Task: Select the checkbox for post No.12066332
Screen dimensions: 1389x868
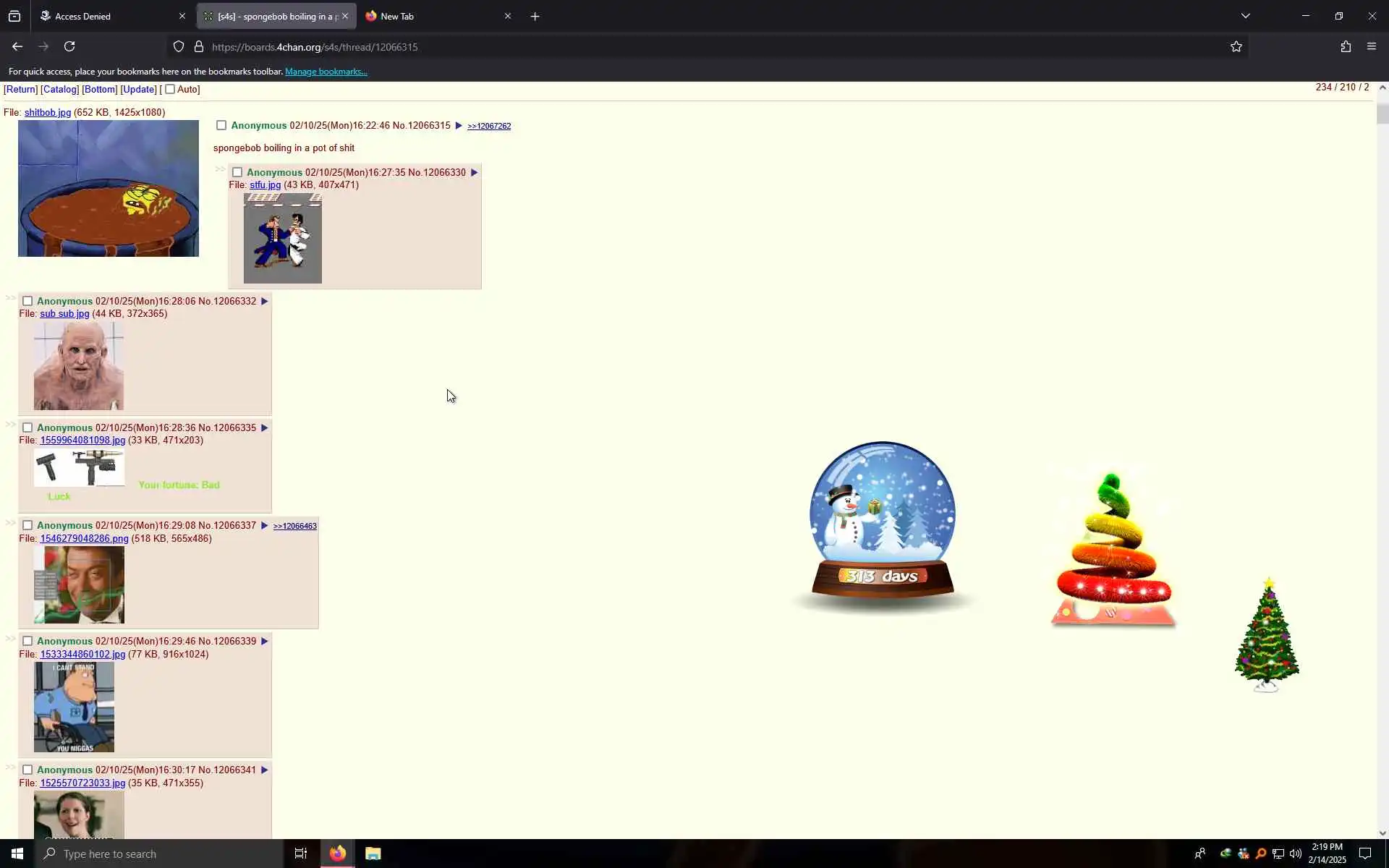Action: [27, 301]
